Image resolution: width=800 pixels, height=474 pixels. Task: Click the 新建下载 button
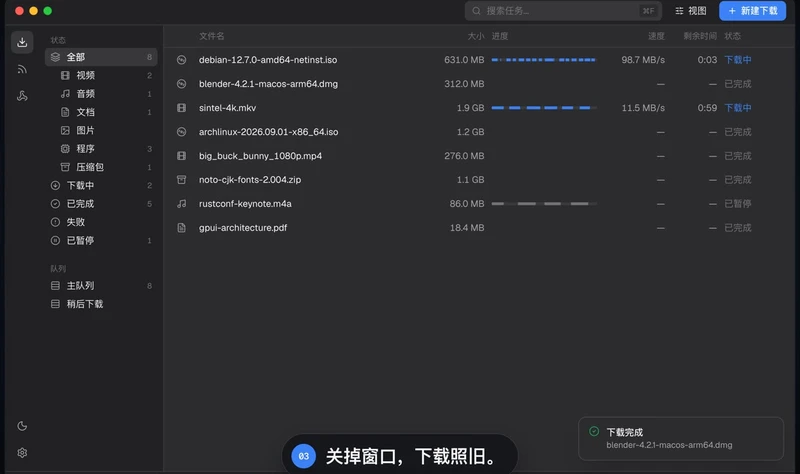[x=753, y=11]
